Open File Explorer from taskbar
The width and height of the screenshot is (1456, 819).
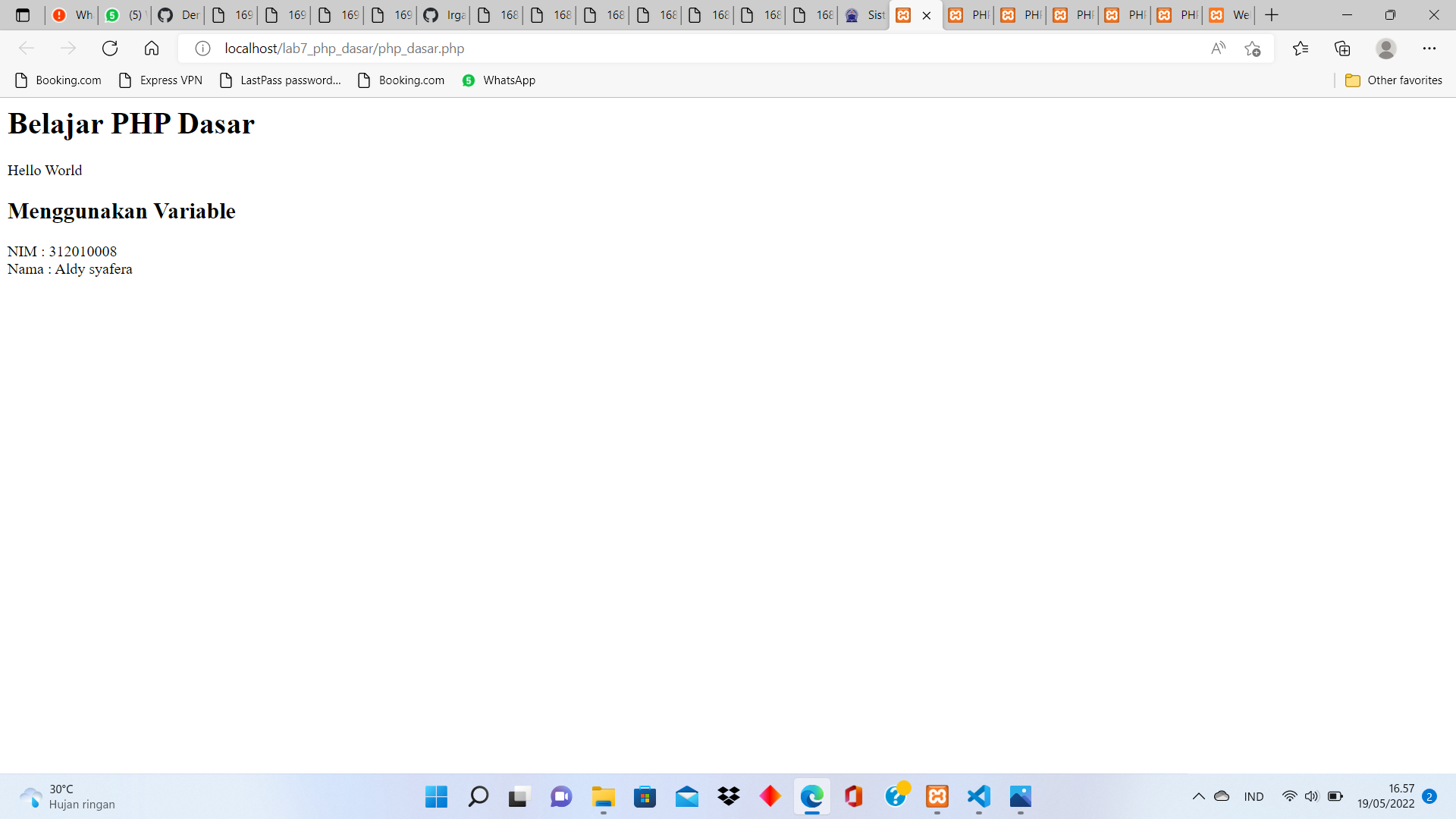[604, 796]
